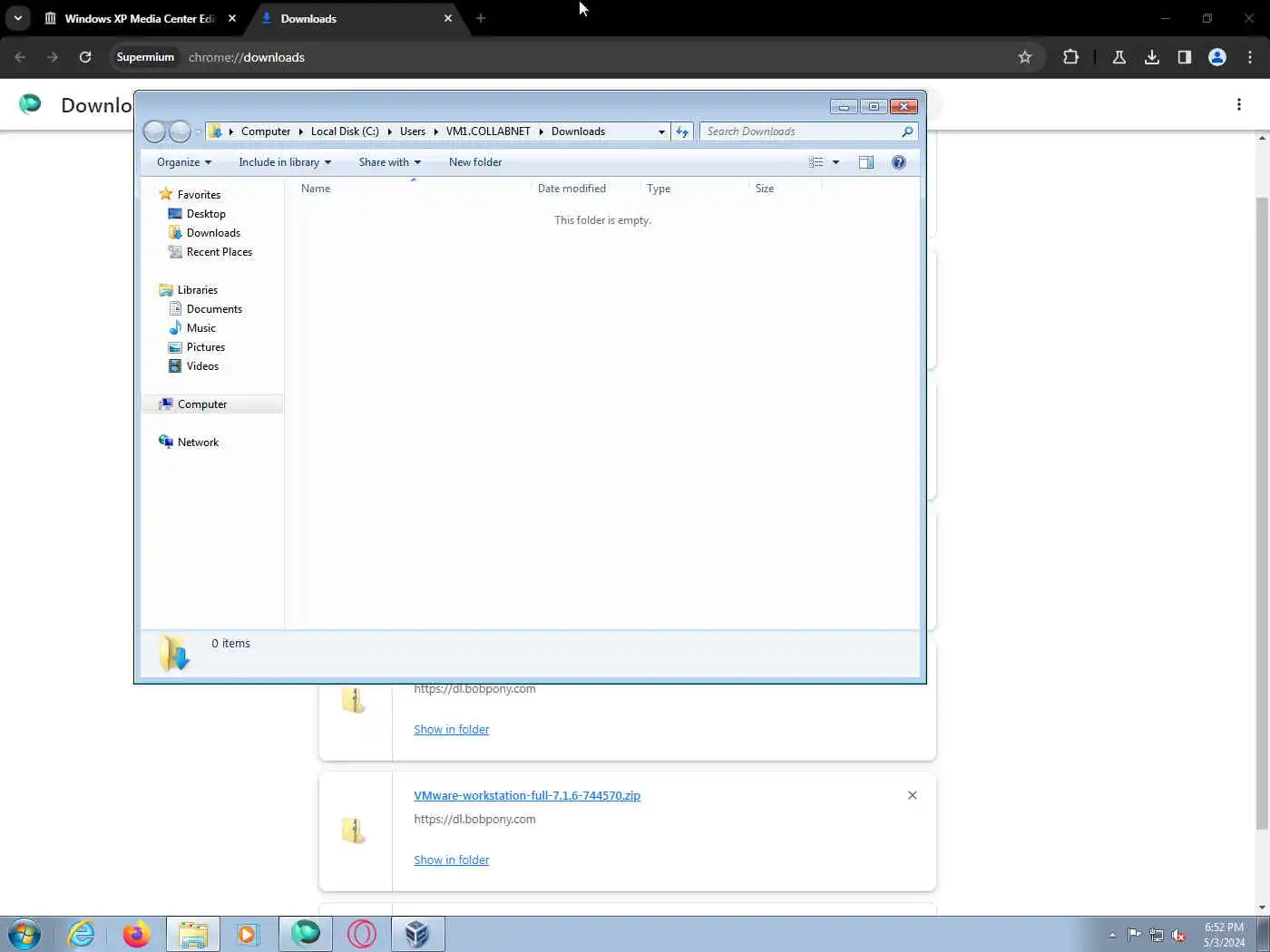Launch Internet Explorer from the taskbar
This screenshot has width=1270, height=952.
[x=81, y=934]
